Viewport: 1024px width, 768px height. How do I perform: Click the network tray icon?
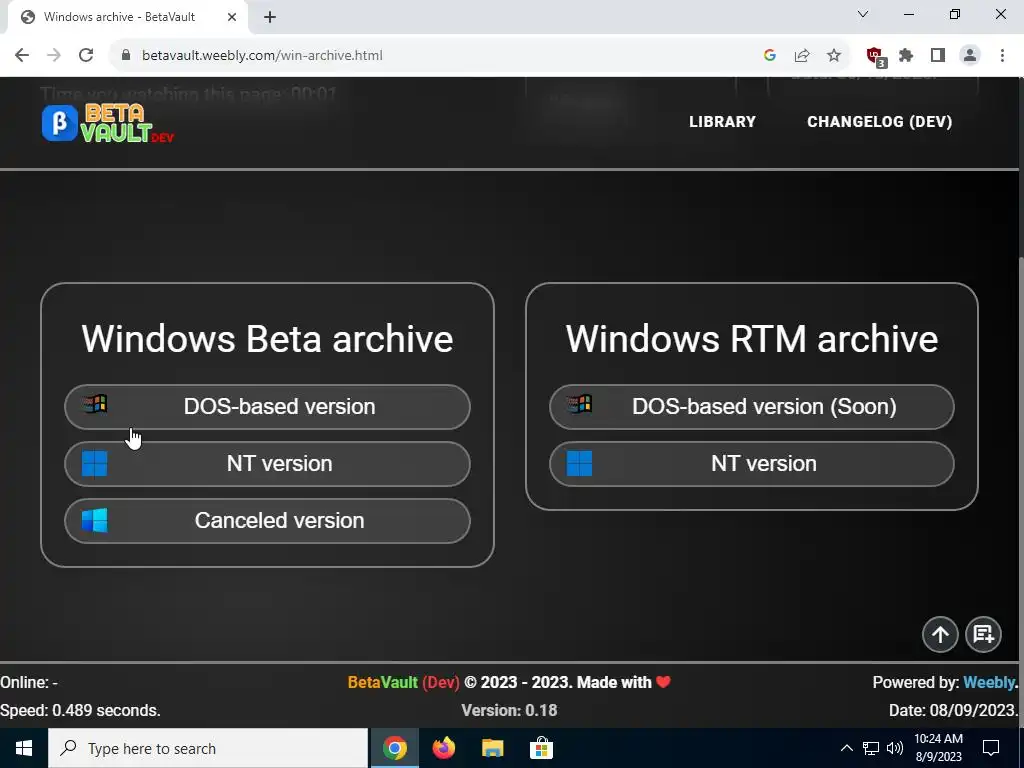[x=871, y=748]
